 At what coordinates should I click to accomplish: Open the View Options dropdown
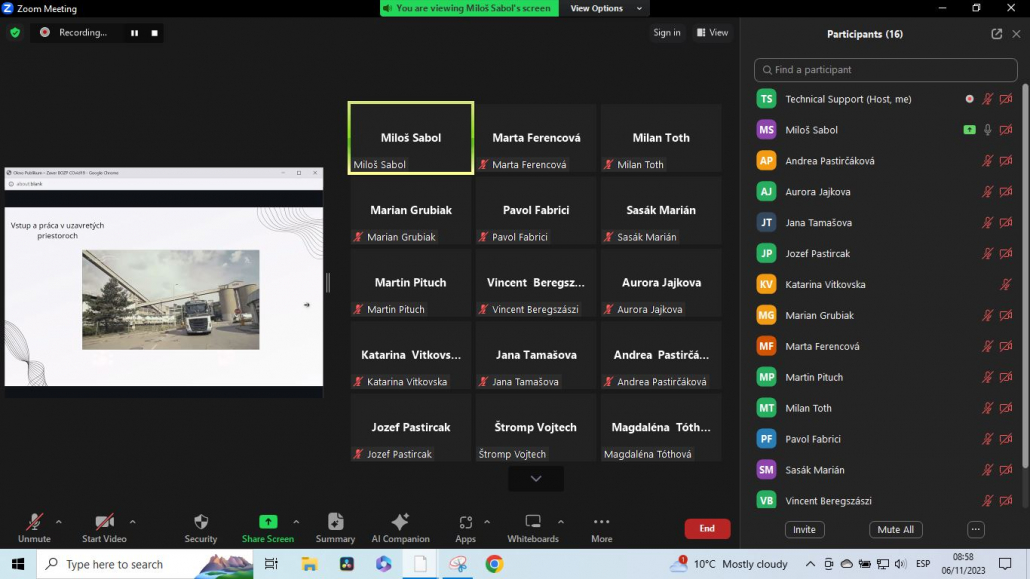coord(597,8)
